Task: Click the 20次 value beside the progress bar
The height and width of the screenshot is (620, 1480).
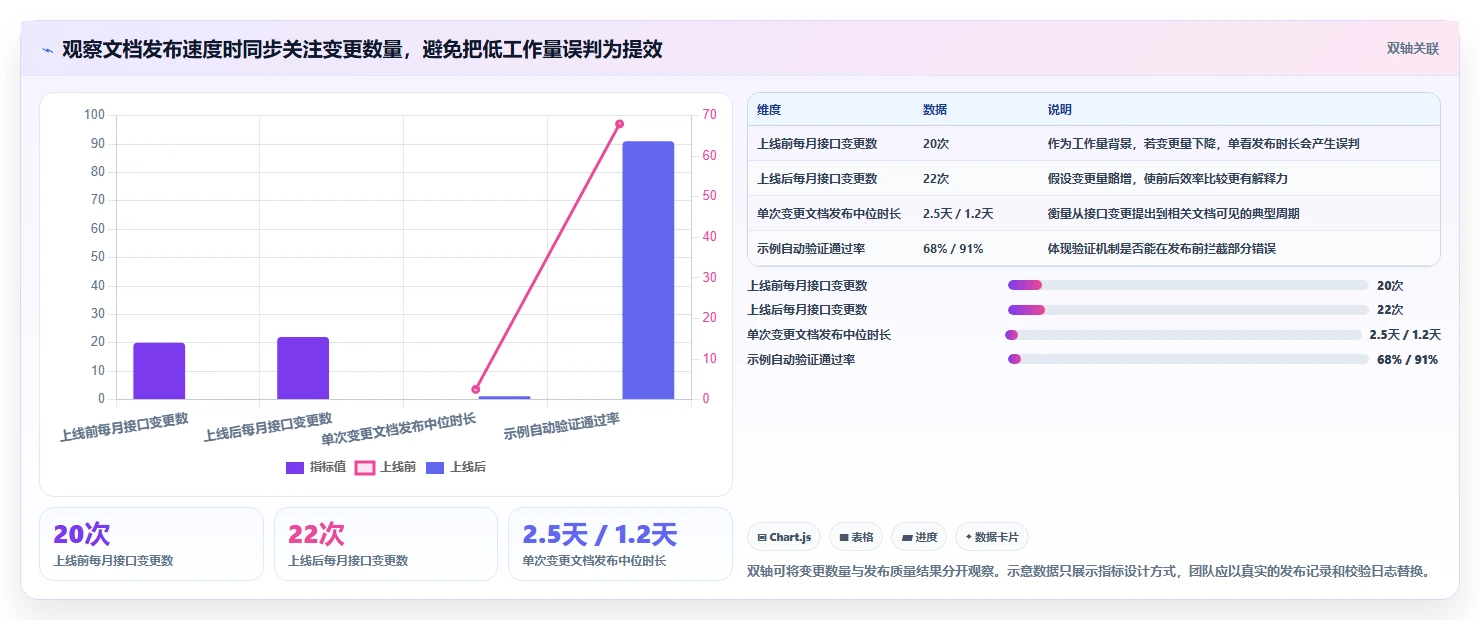Action: [1390, 285]
